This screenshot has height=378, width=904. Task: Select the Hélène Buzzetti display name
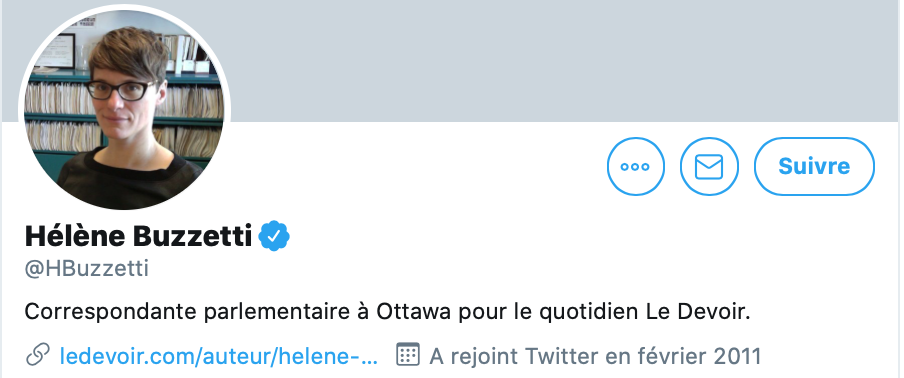pyautogui.click(x=139, y=236)
